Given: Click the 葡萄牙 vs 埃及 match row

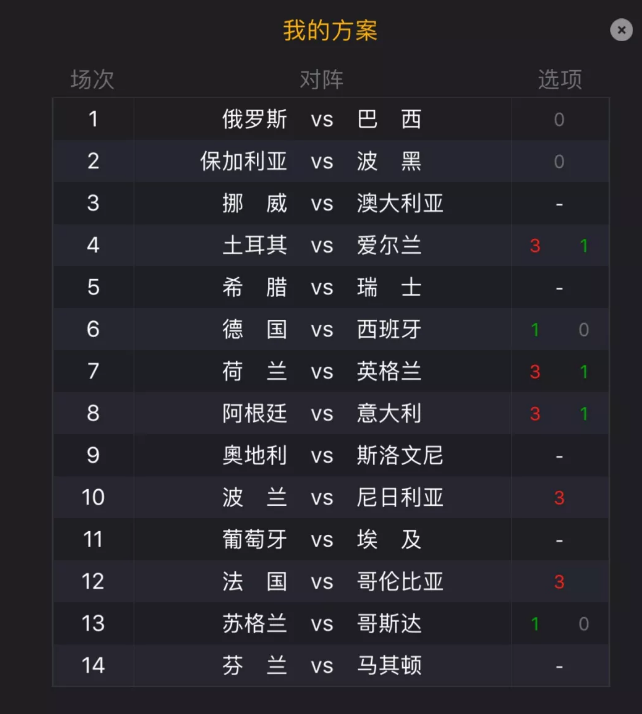Looking at the screenshot, I should (x=331, y=540).
